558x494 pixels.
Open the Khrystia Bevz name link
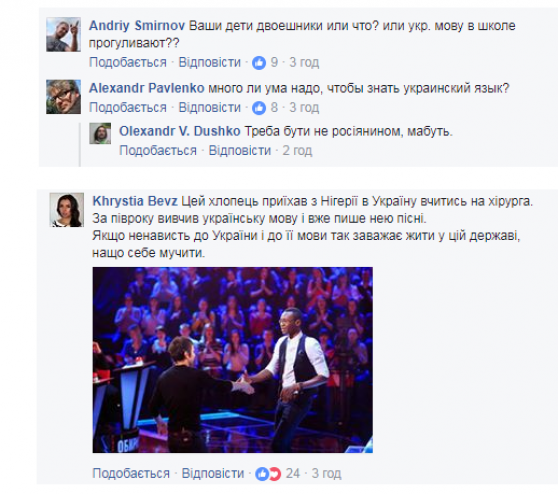coord(135,201)
